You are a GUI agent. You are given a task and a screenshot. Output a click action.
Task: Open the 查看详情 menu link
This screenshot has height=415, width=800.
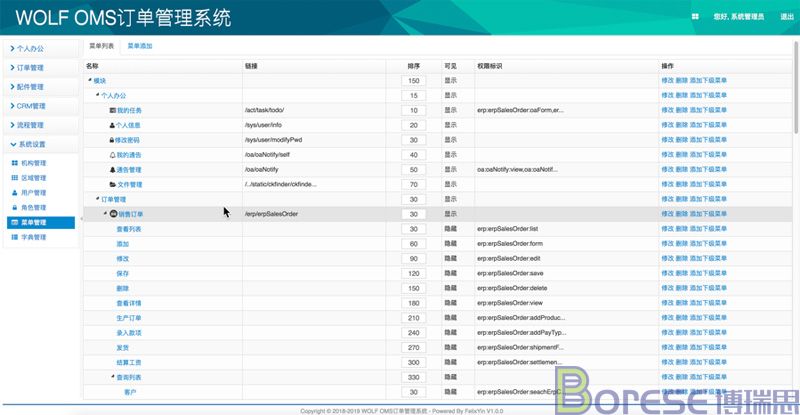click(x=129, y=303)
